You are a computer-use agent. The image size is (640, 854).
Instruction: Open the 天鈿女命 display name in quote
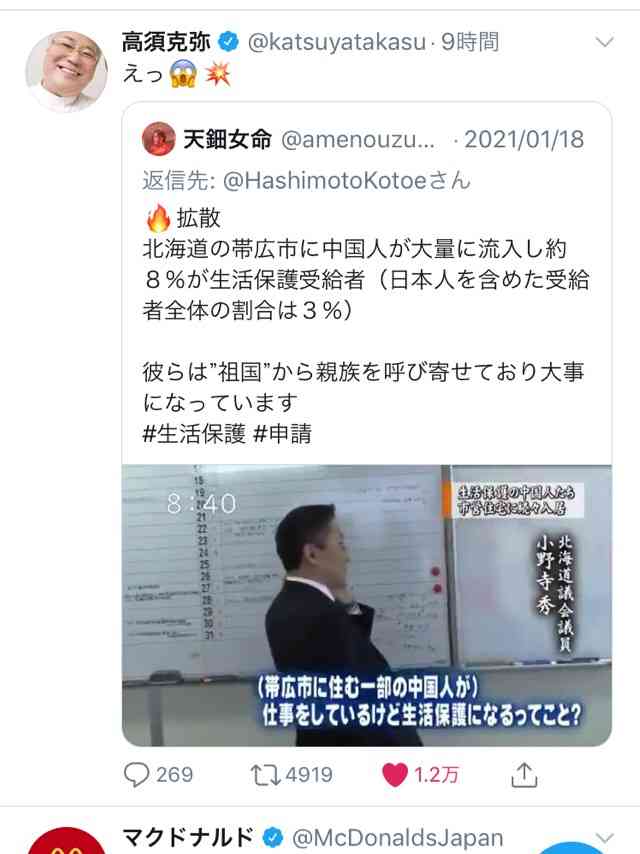coord(228,139)
